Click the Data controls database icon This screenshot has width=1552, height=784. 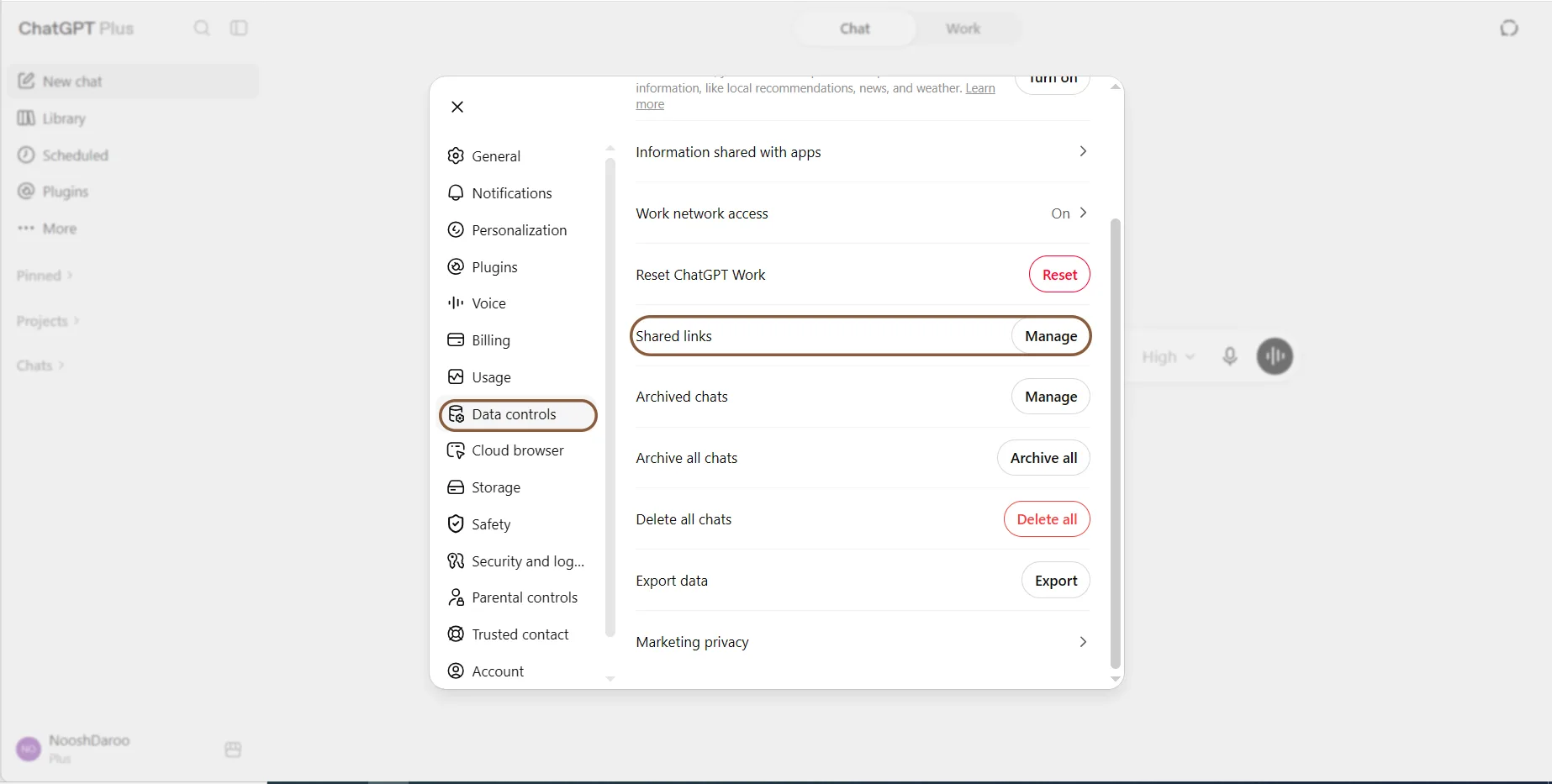456,413
